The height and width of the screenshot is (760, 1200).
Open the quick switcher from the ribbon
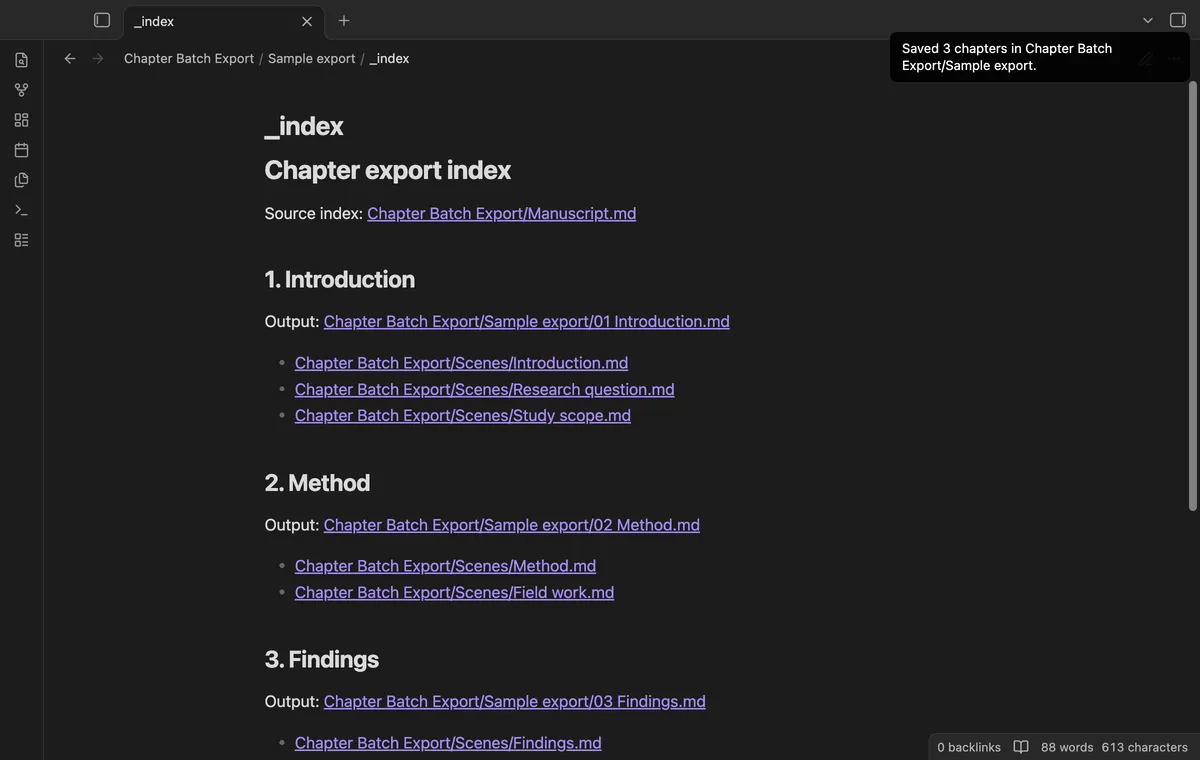click(x=21, y=60)
